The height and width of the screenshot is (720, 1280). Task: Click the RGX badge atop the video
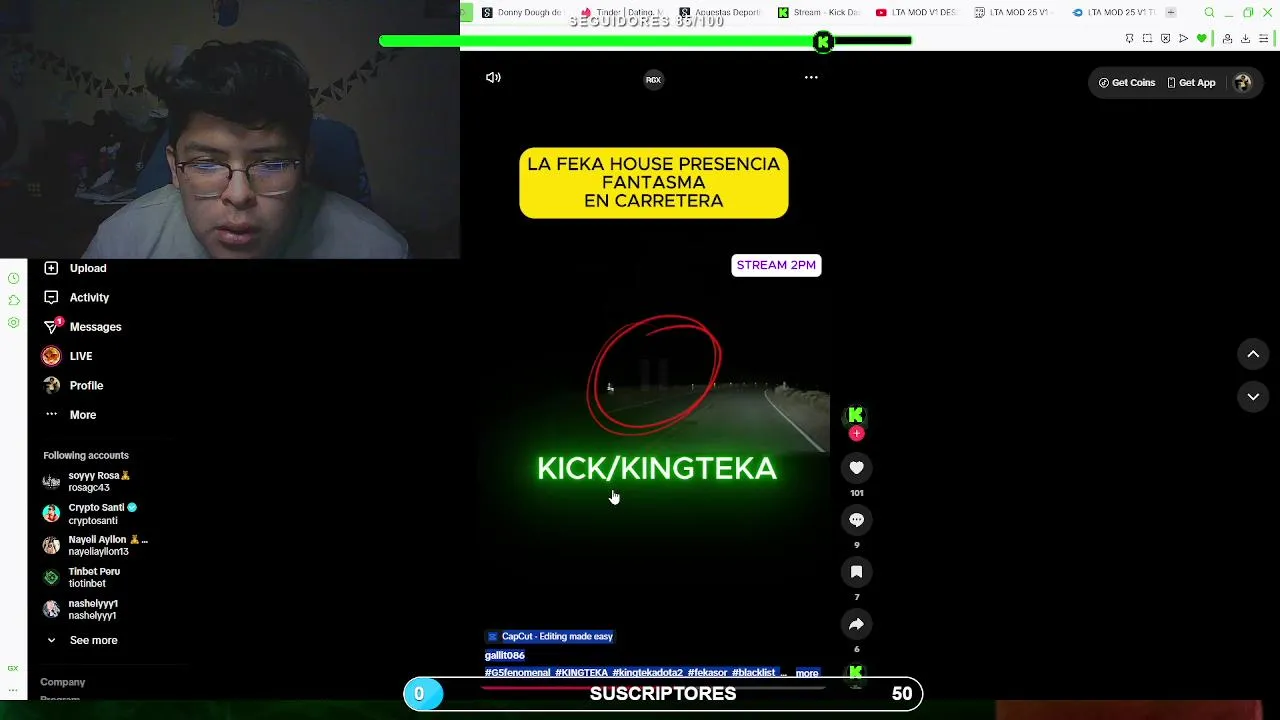[653, 80]
